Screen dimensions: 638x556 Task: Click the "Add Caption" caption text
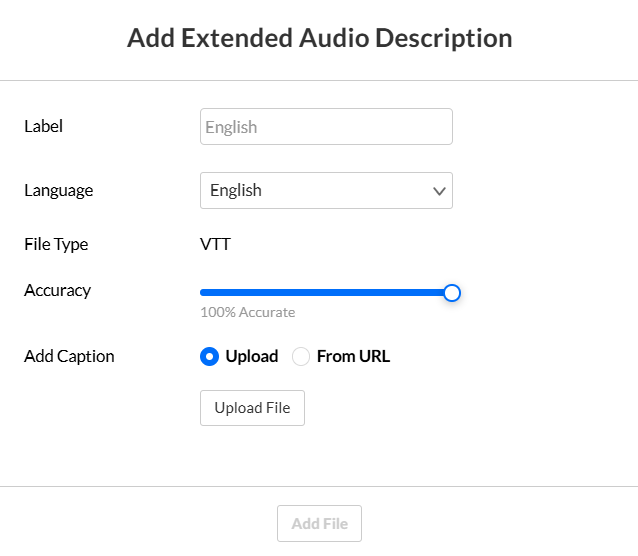point(69,356)
